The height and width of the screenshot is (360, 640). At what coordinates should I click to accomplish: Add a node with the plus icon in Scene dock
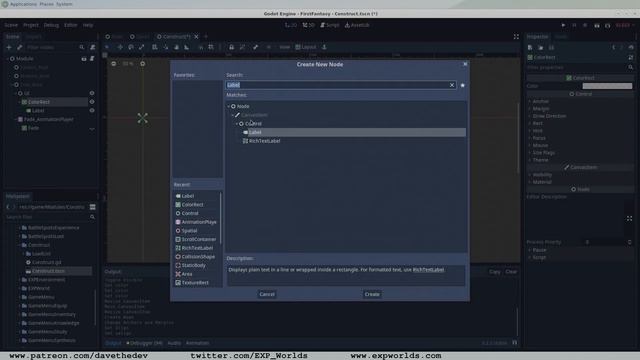[x=9, y=47]
